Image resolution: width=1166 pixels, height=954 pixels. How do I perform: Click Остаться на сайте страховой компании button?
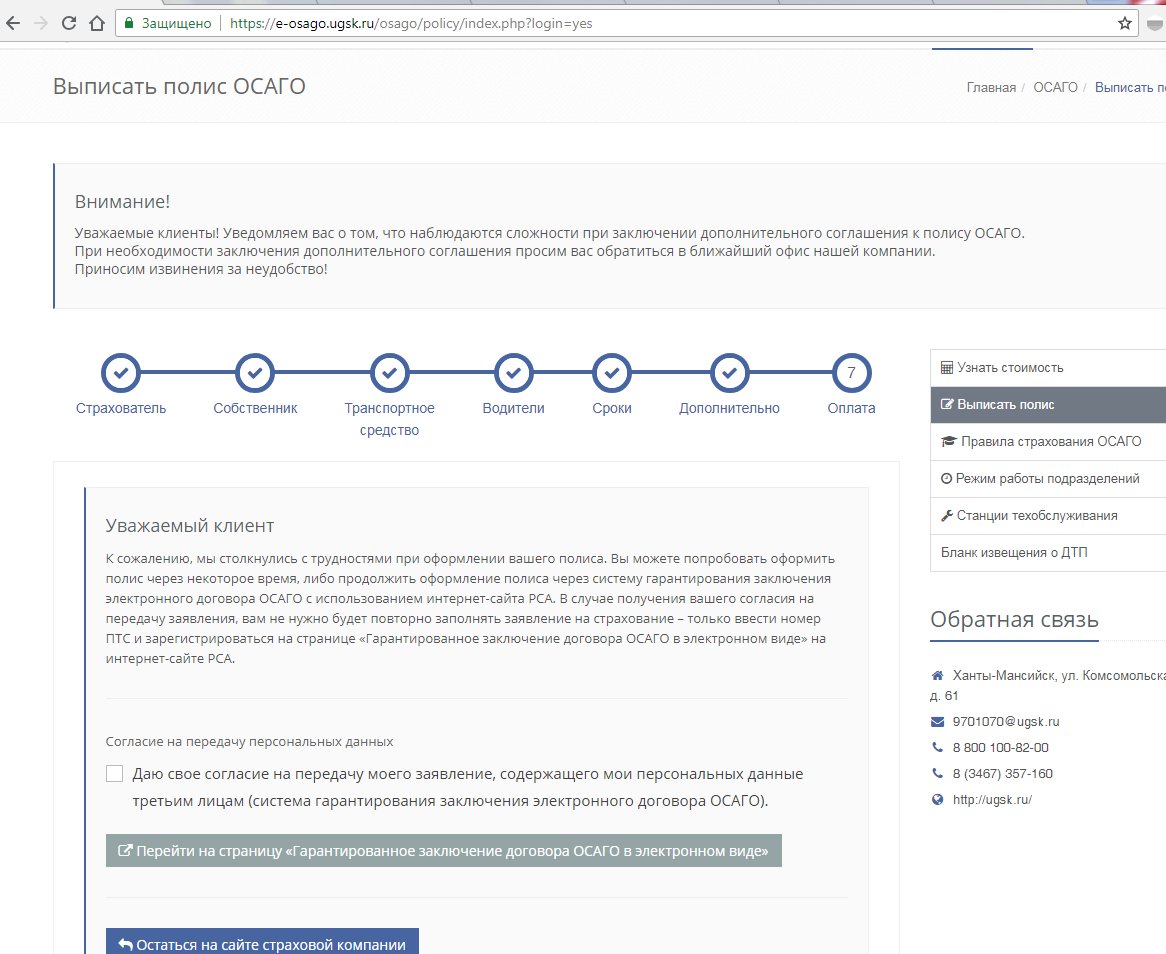click(262, 941)
